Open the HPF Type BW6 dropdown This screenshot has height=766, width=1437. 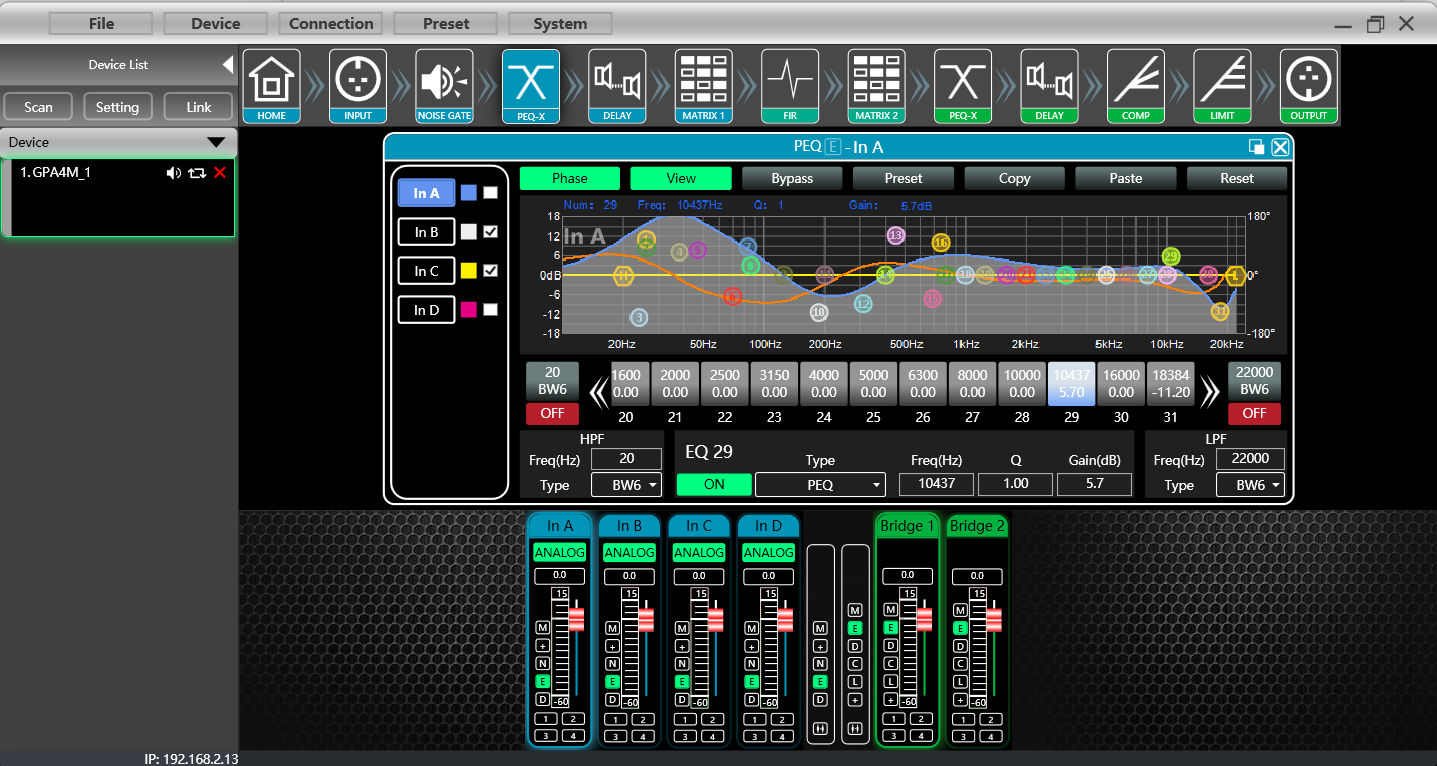[626, 484]
